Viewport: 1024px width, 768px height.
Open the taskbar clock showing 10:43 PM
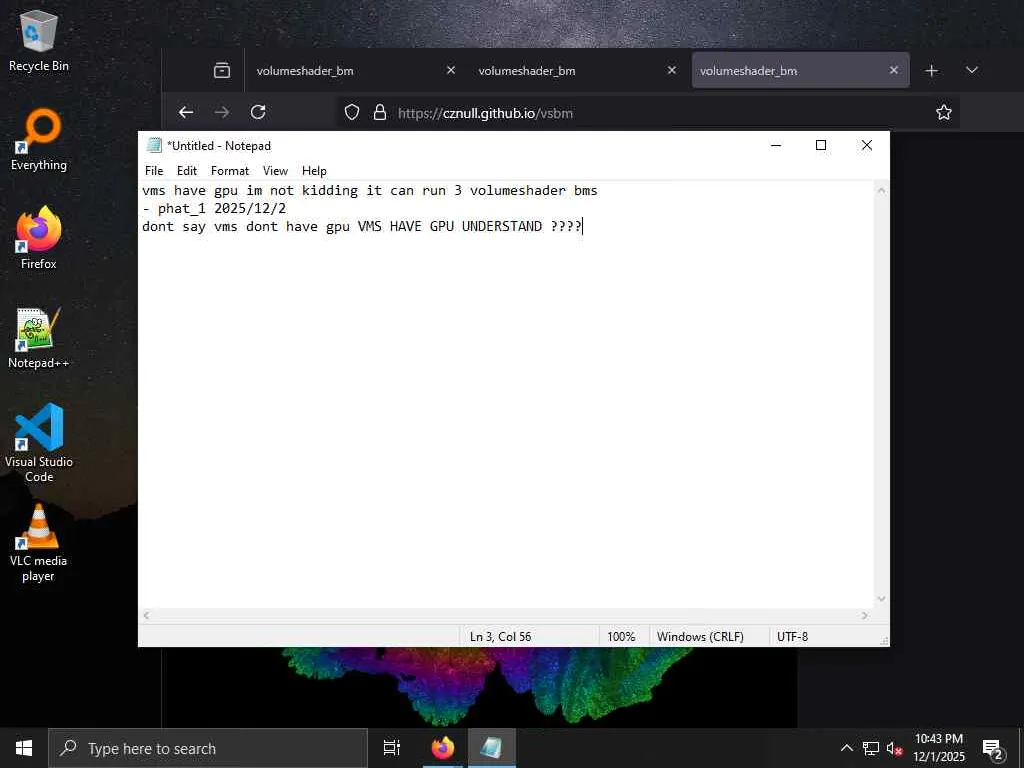coord(938,748)
